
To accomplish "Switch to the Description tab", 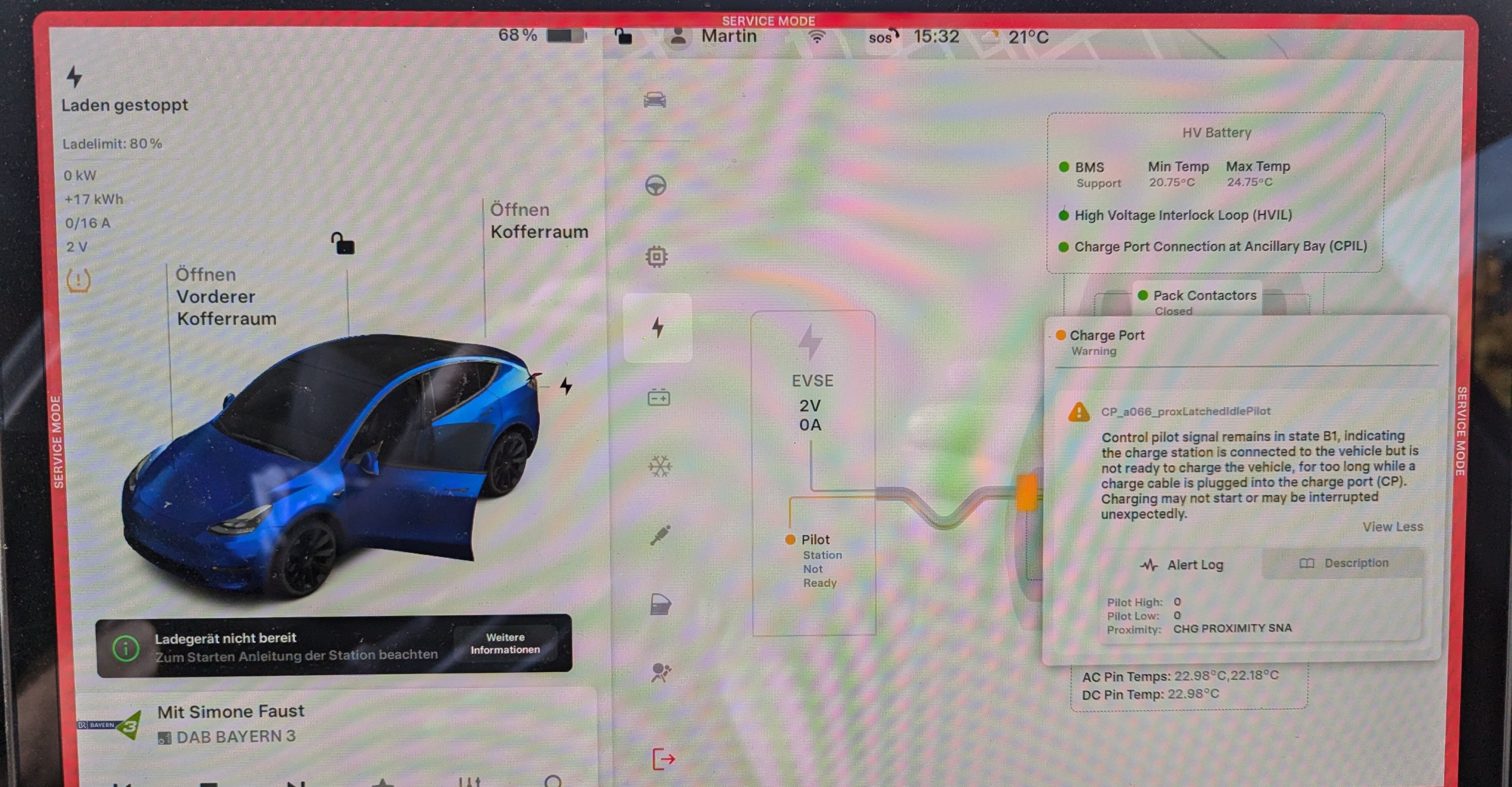I will pyautogui.click(x=1343, y=563).
